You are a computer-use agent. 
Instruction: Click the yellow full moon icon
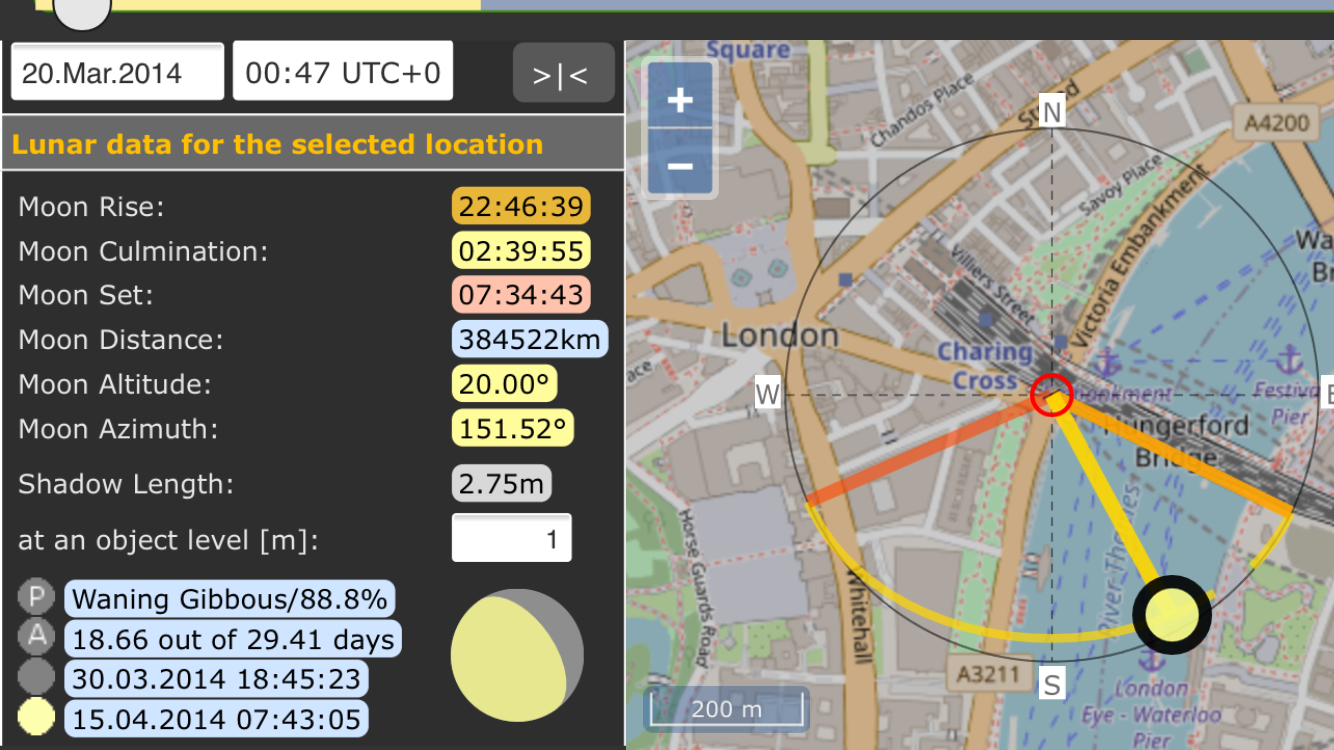pos(37,718)
